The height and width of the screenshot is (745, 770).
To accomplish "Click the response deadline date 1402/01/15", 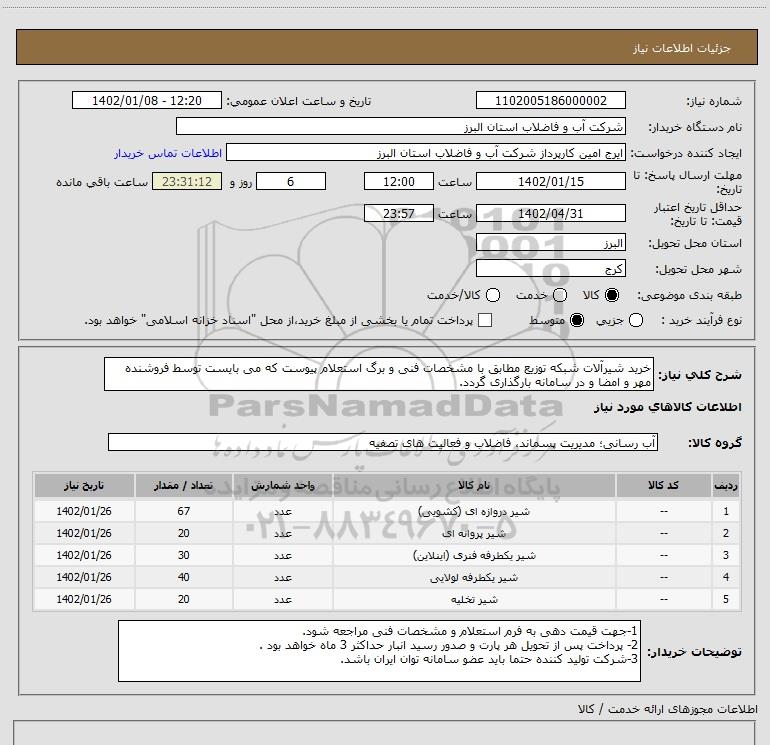I will [x=550, y=181].
